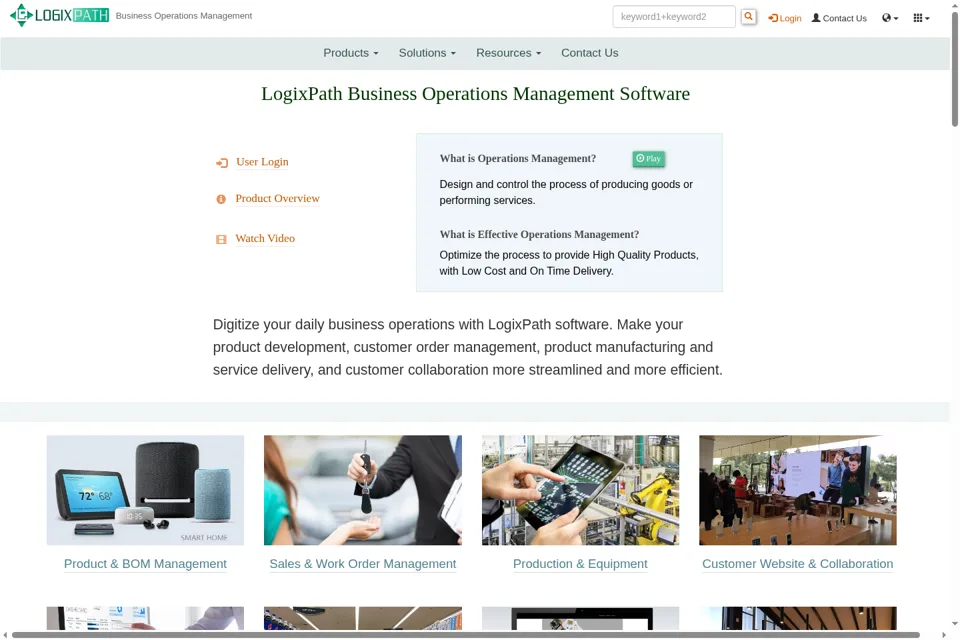Click 'What is Effective Operations Management?' heading

[539, 235]
